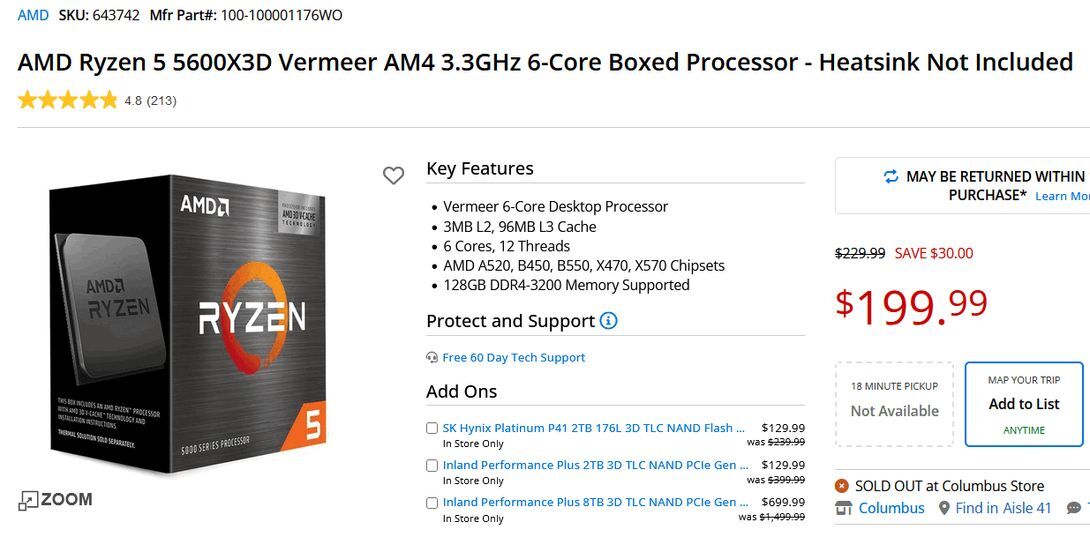1090x537 pixels.
Task: Click Find in Aisle 41 link
Action: pos(1003,508)
